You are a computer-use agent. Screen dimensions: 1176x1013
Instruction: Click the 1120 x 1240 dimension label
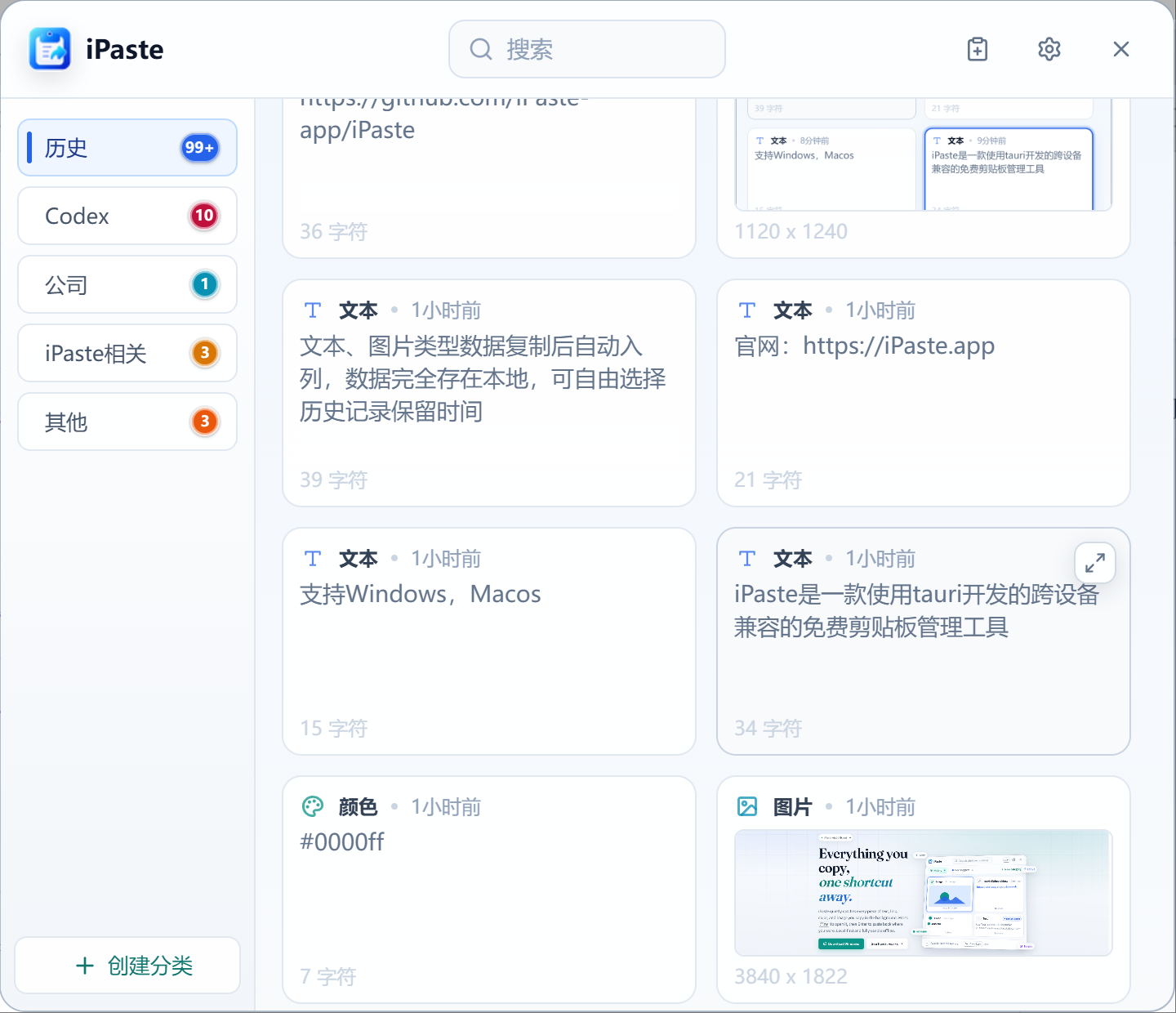click(791, 231)
